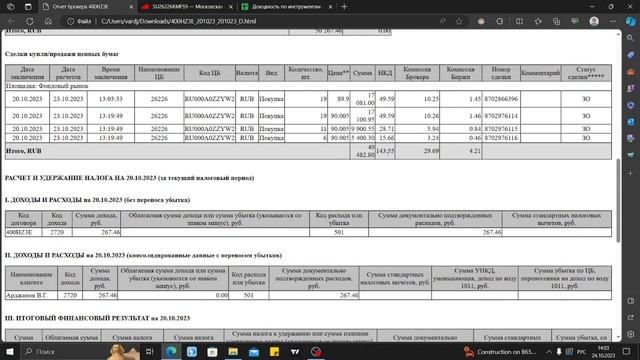The height and width of the screenshot is (360, 640).
Task: Open a new browser tab
Action: point(344,7)
